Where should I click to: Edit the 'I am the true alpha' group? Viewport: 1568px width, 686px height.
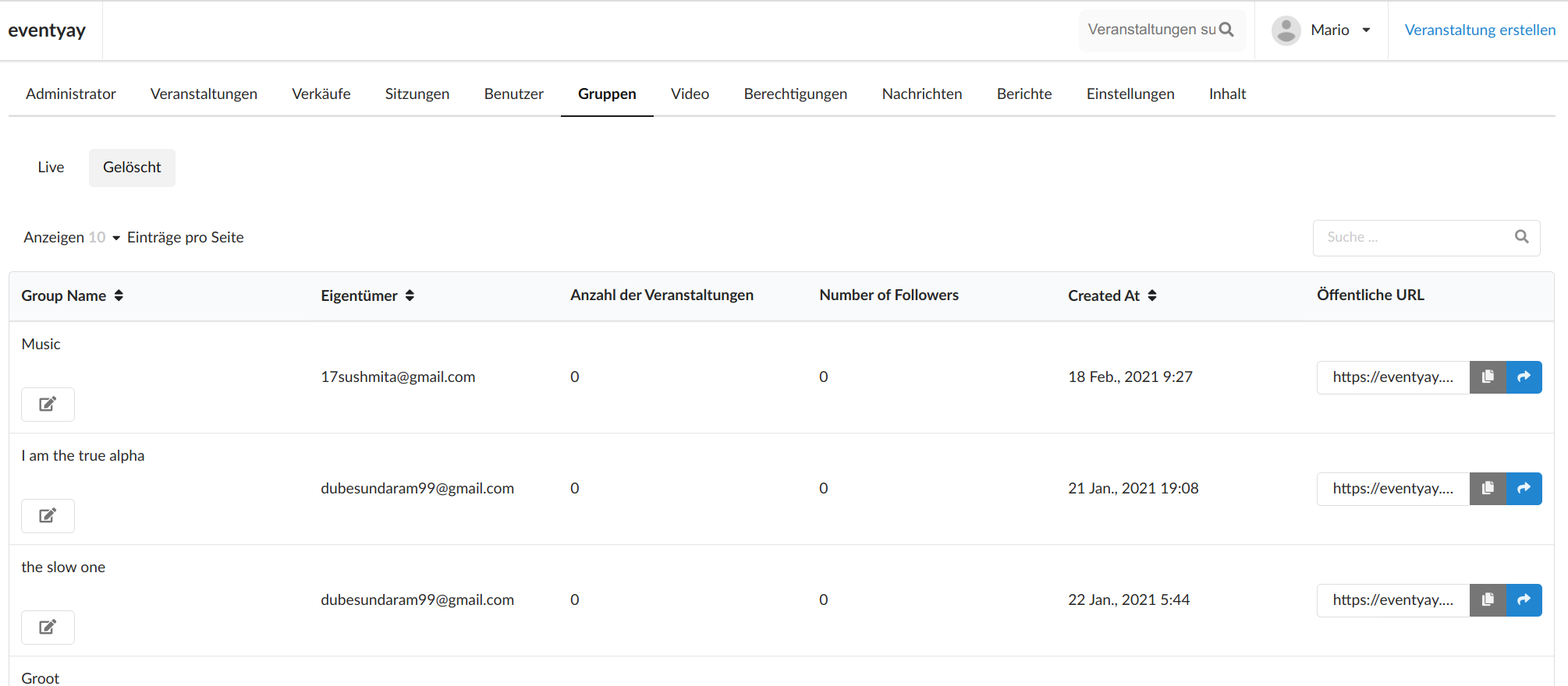(x=48, y=516)
